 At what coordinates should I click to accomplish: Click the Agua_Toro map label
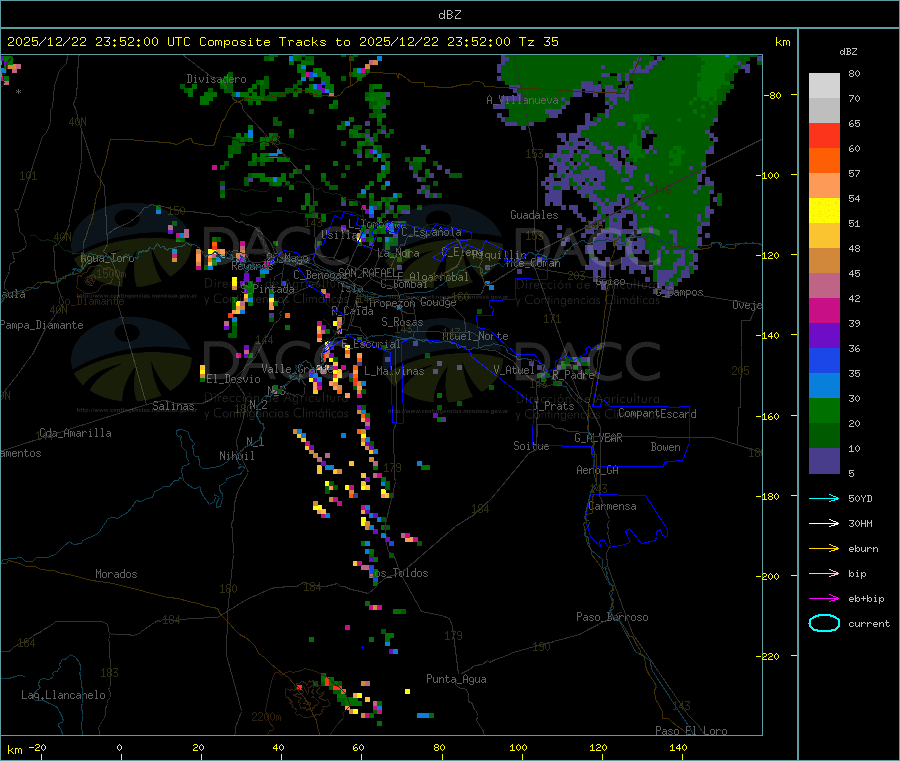coord(107,258)
